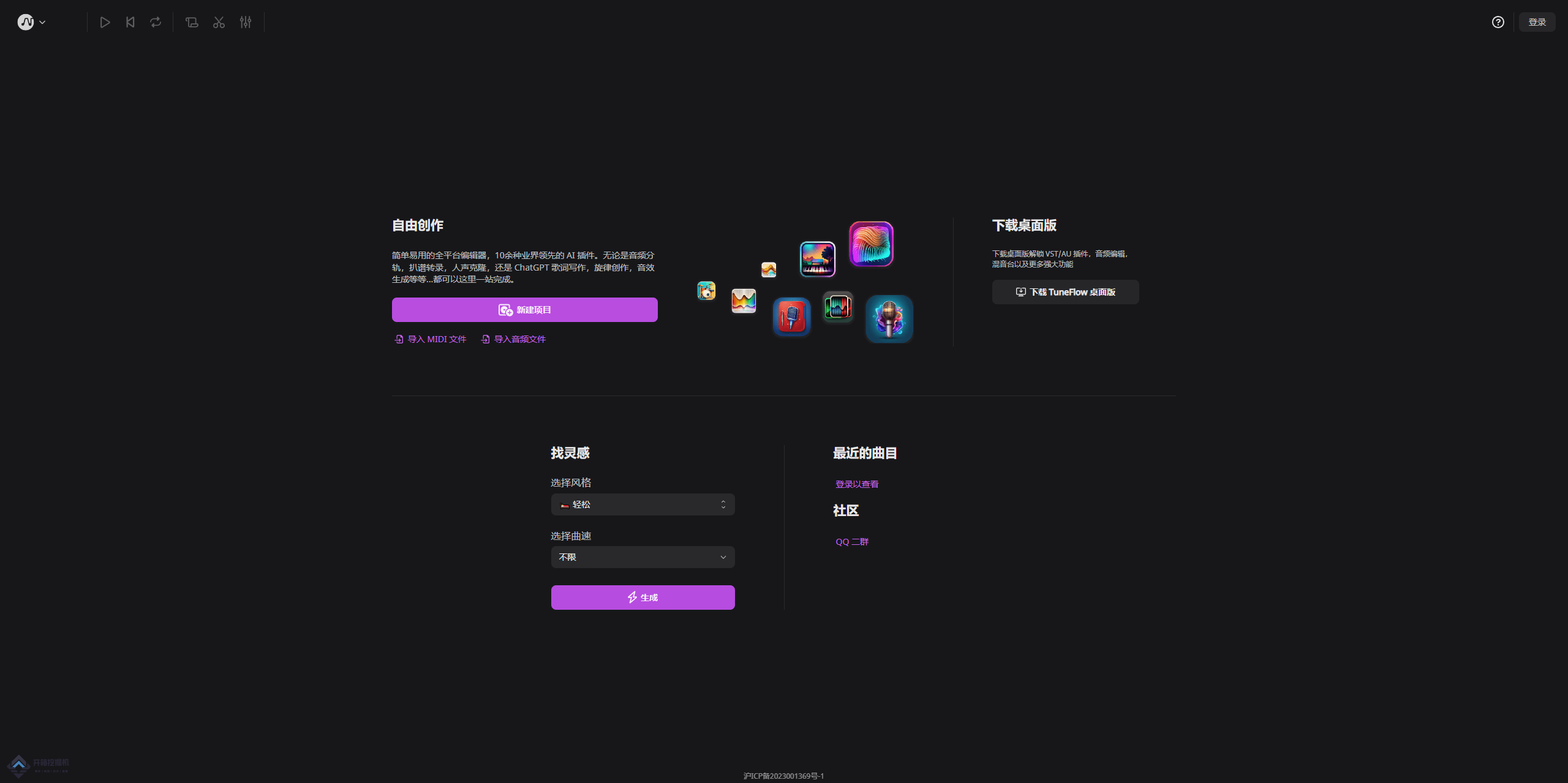The height and width of the screenshot is (783, 1568).
Task: Click the purple 生成 button
Action: pyautogui.click(x=643, y=598)
